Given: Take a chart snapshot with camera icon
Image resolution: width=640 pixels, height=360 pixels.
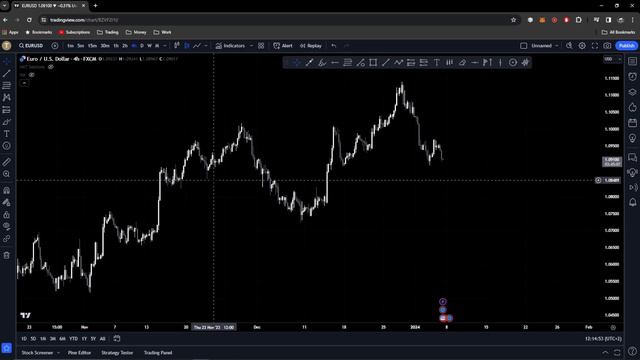Looking at the screenshot, I should [607, 46].
